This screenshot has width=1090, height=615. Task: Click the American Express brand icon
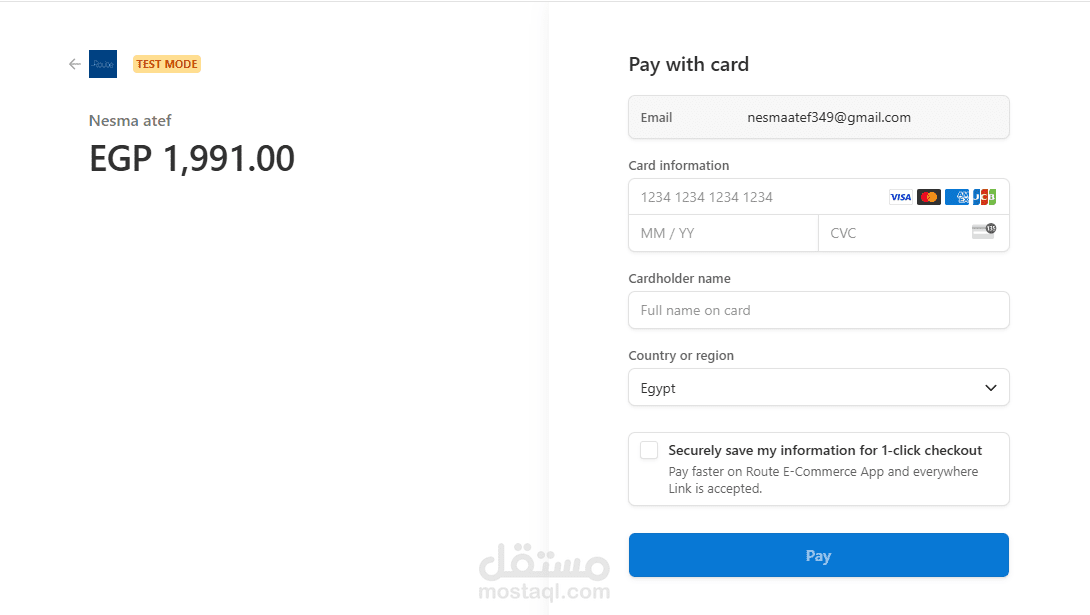957,197
